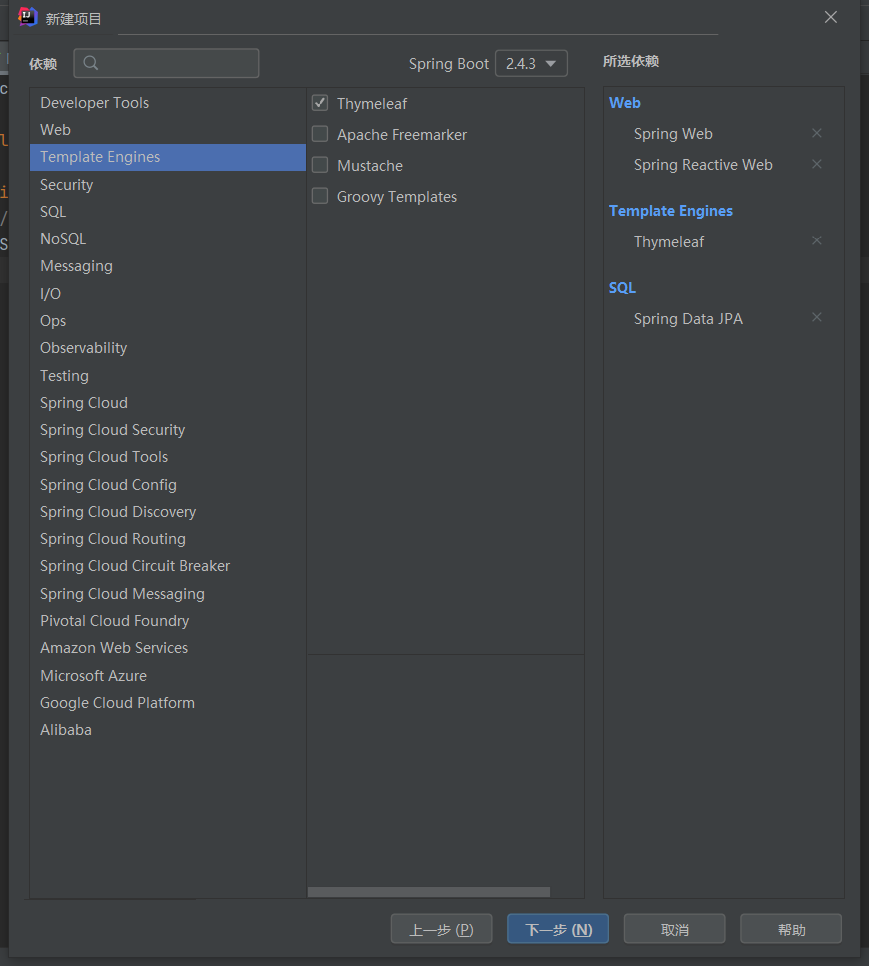Open the Security category
Screen dimensions: 869x966
point(66,185)
